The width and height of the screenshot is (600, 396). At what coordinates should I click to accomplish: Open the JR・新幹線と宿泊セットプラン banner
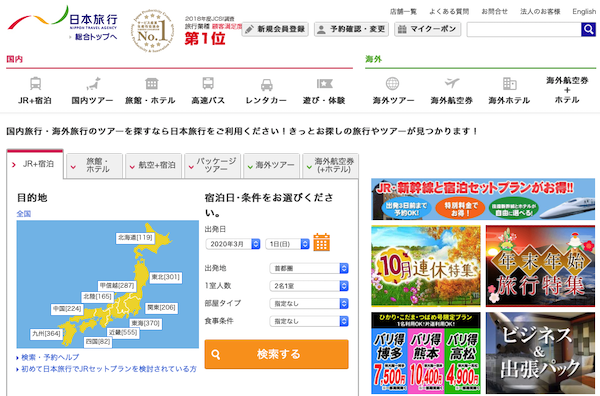(483, 199)
